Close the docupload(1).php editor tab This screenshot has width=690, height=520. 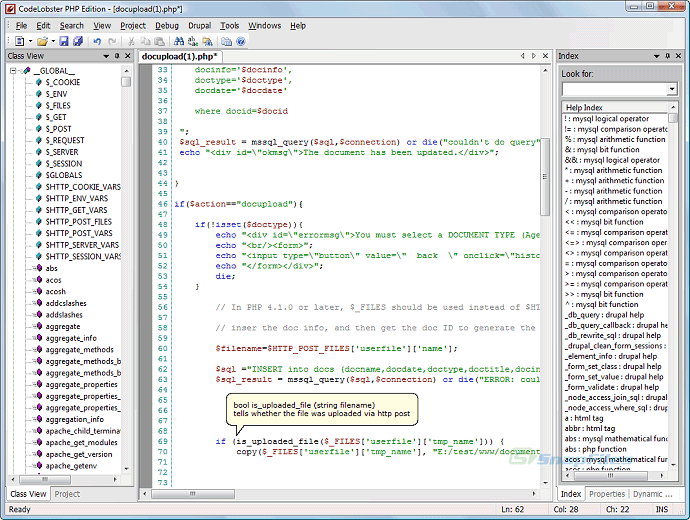[544, 56]
